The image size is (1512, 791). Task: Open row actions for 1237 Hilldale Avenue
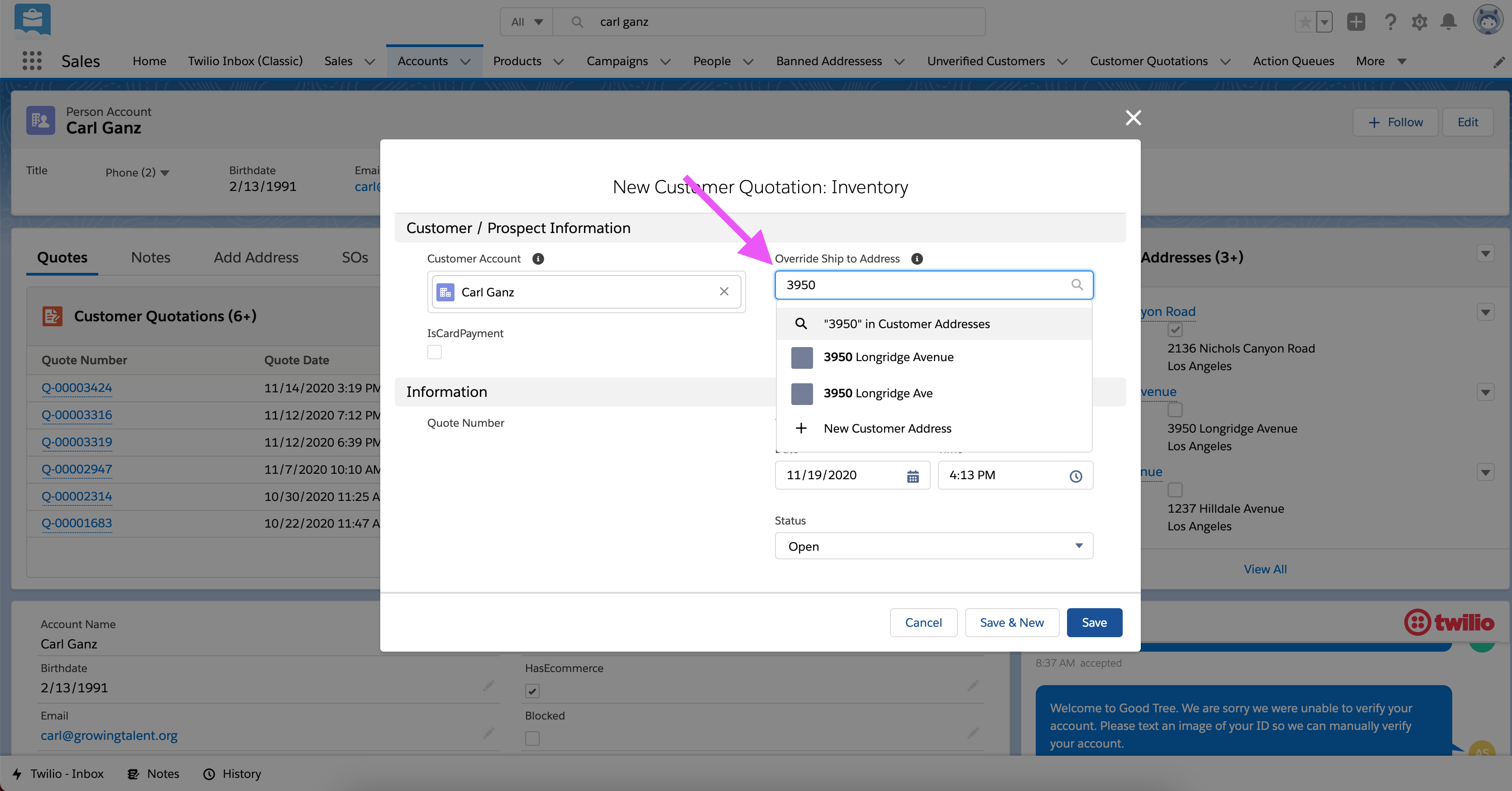coord(1486,472)
